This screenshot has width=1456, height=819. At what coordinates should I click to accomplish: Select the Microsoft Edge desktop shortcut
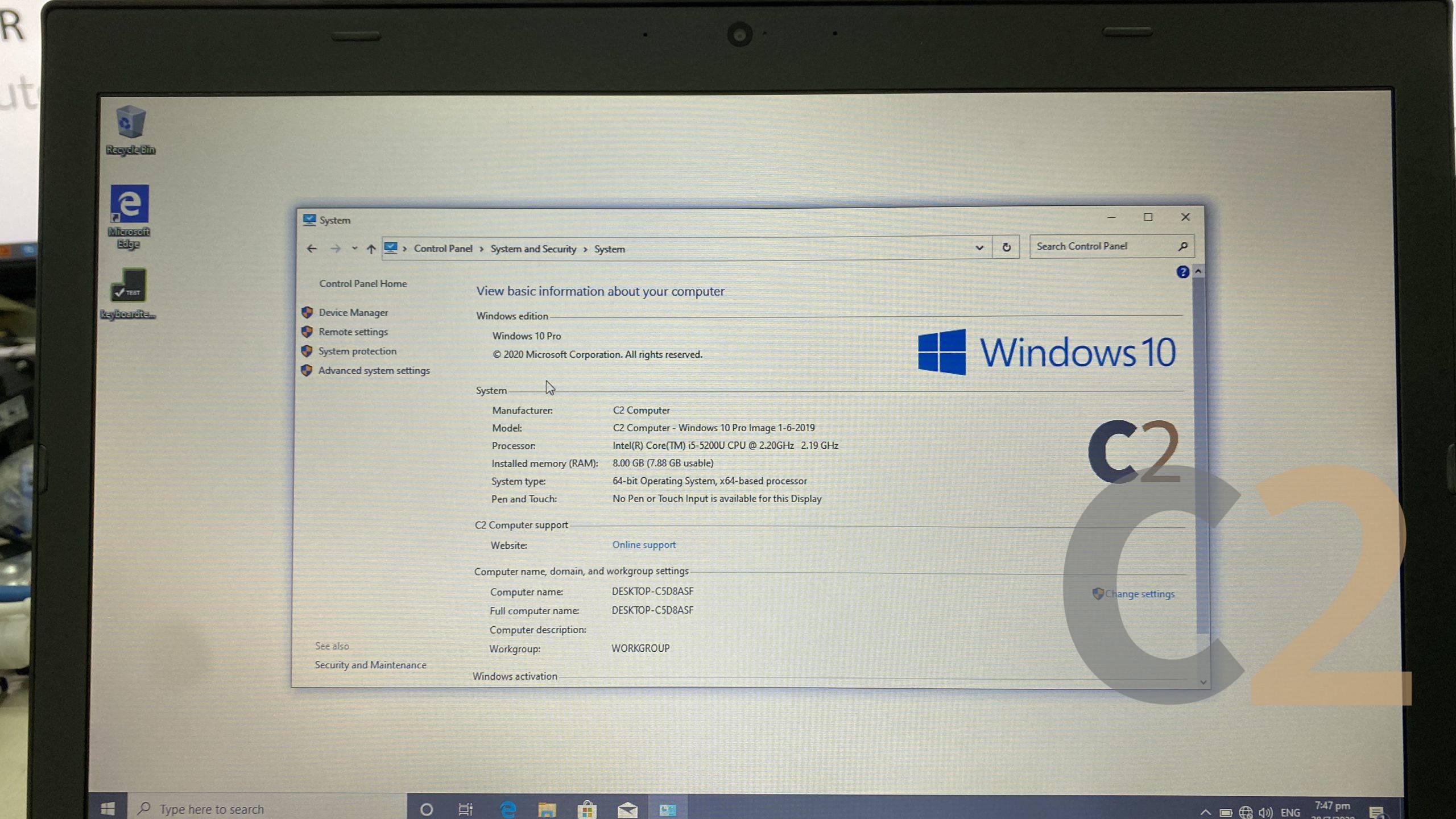(129, 217)
